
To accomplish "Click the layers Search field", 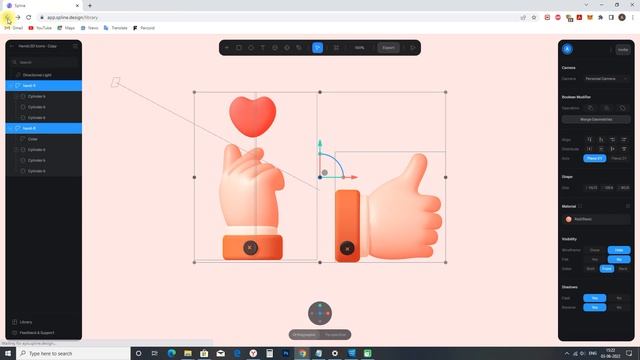I will pos(44,62).
